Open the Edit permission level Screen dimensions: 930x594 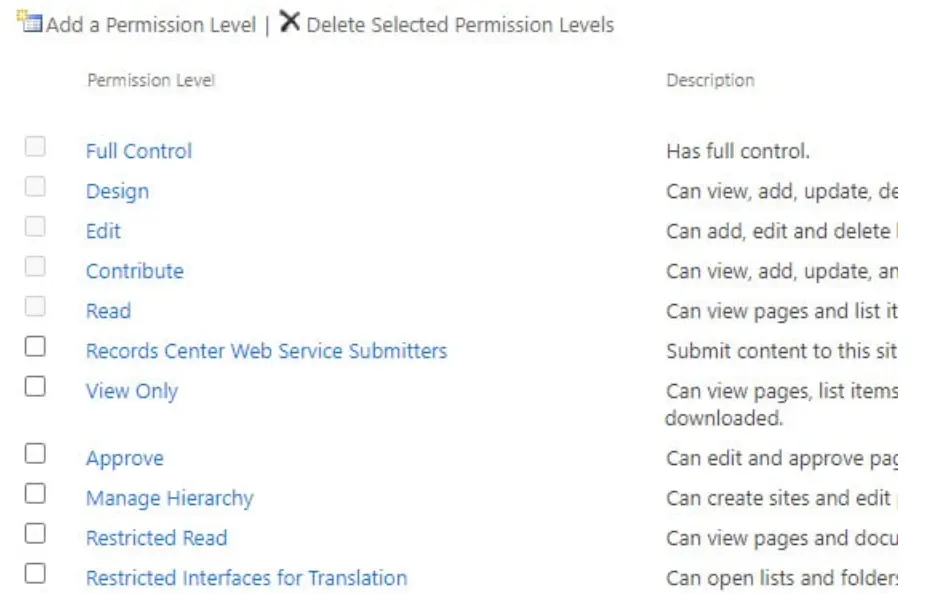tap(104, 231)
